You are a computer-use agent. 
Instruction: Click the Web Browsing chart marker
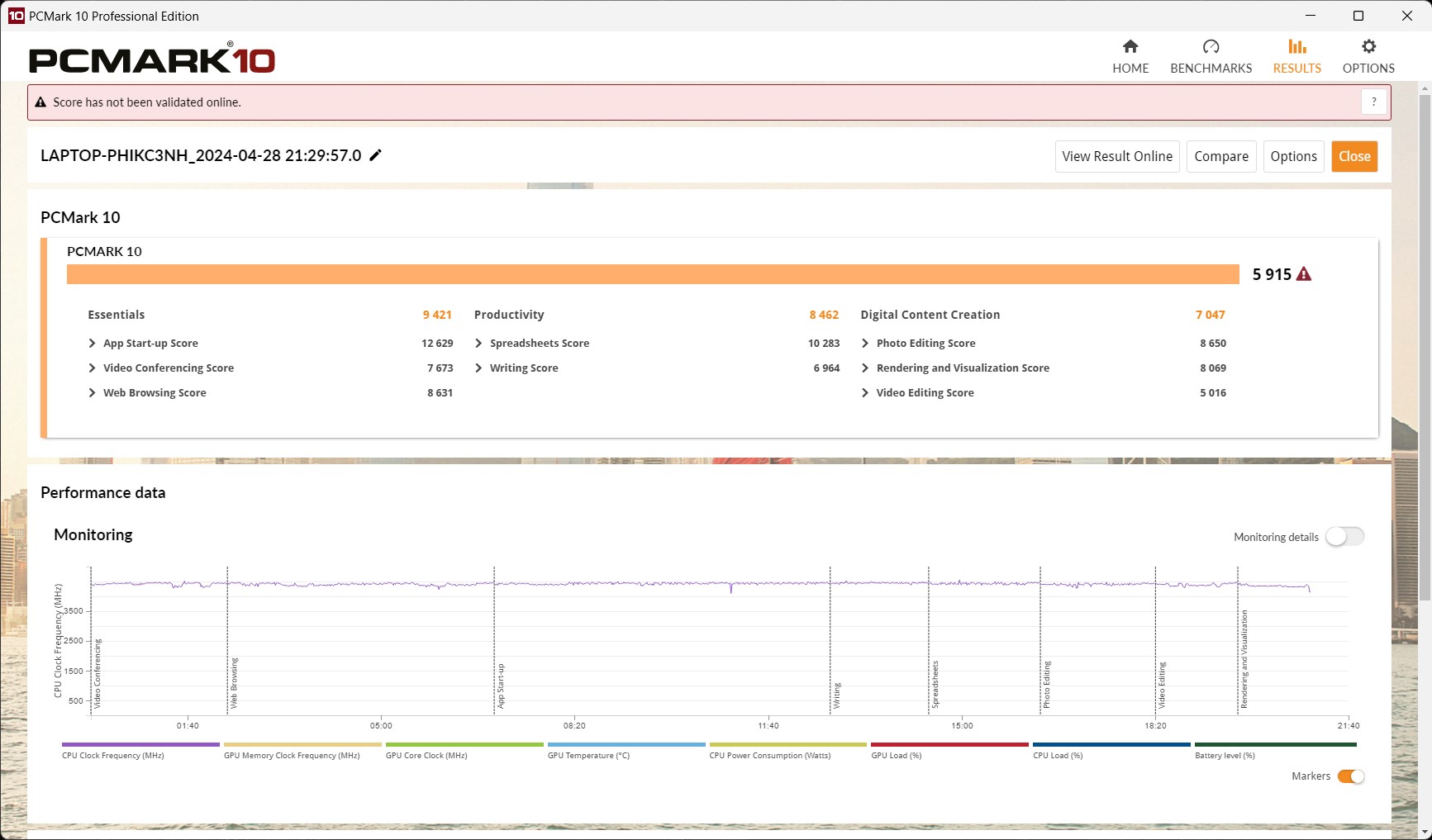(234, 683)
